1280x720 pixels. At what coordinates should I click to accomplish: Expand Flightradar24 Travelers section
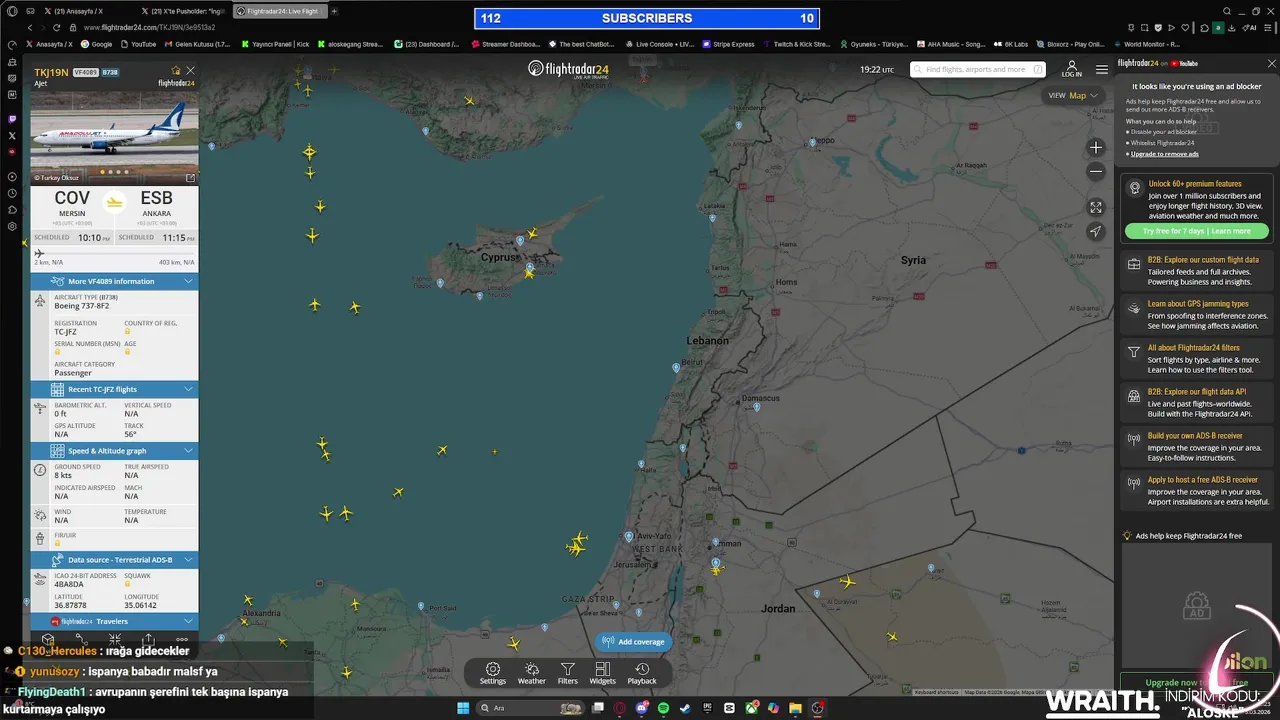(x=114, y=621)
